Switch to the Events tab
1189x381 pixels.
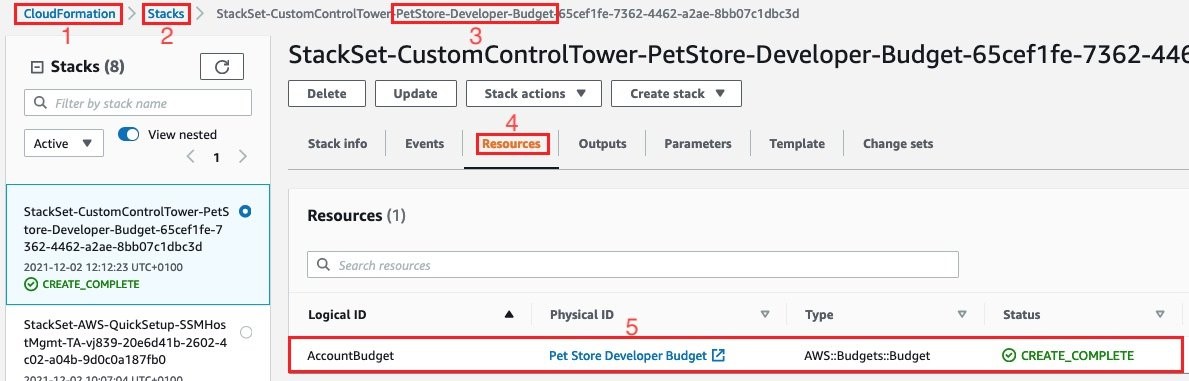pyautogui.click(x=425, y=143)
